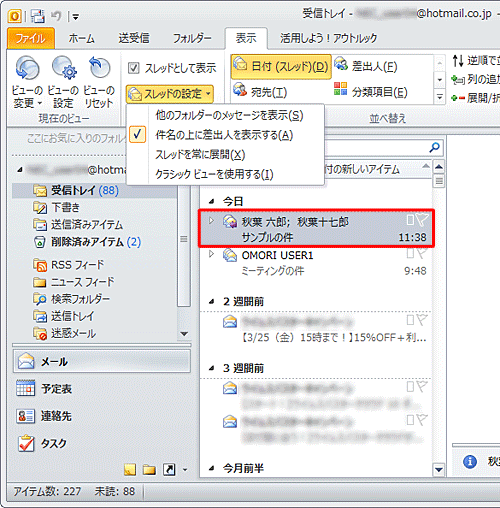The width and height of the screenshot is (500, 508).
Task: Click the search magnifier icon
Action: [435, 147]
